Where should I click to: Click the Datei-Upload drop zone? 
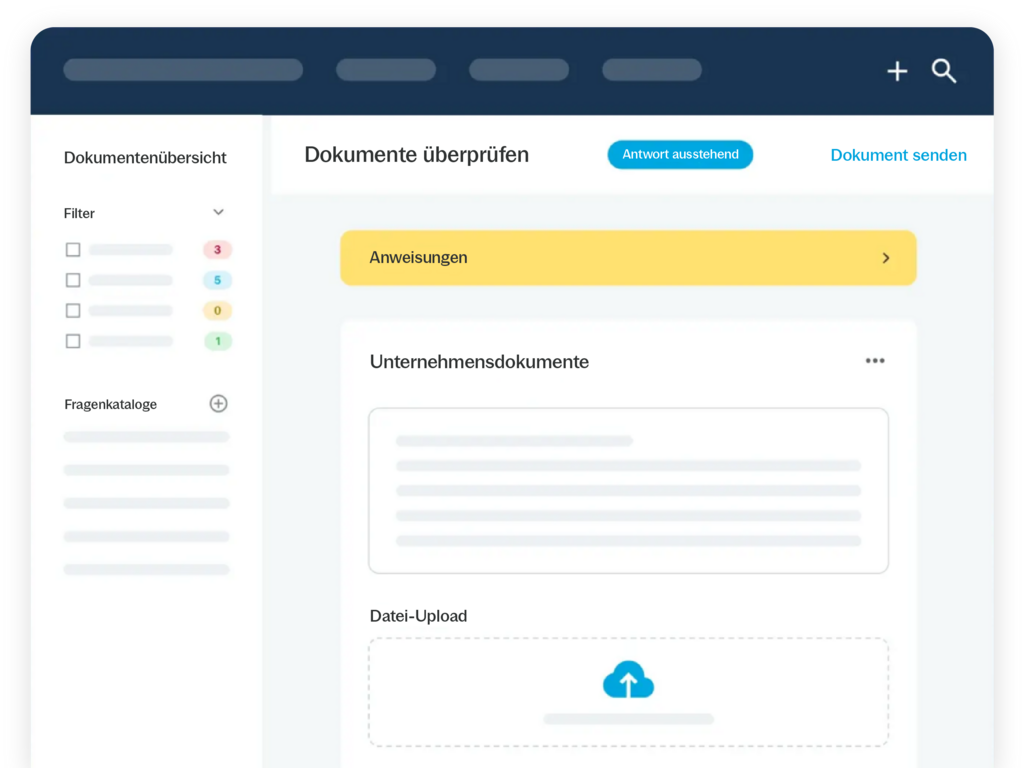pos(628,692)
